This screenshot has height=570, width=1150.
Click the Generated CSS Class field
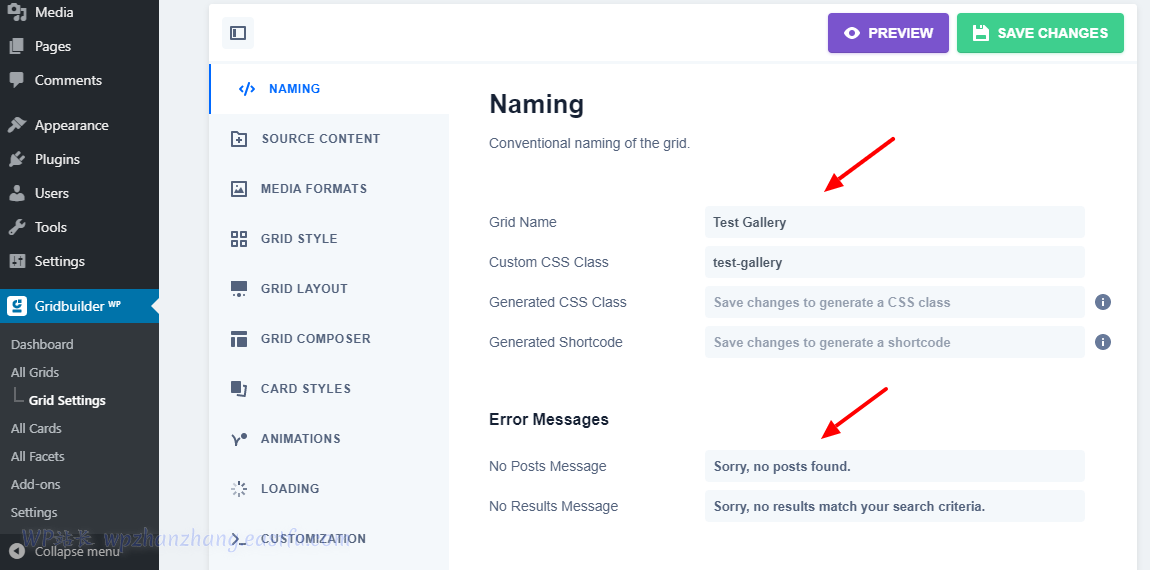pos(894,302)
